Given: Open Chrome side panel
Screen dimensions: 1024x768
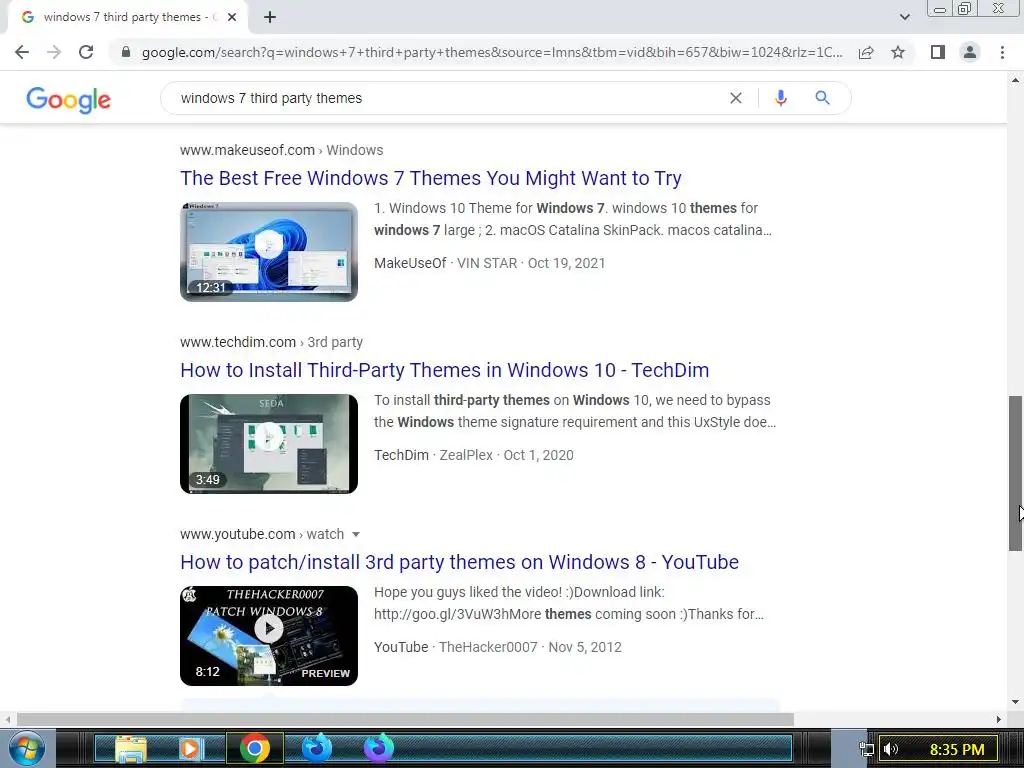Looking at the screenshot, I should (938, 52).
